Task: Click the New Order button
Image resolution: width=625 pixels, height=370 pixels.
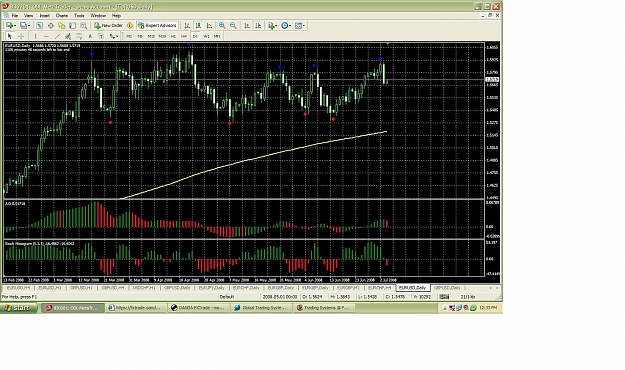Action: pos(108,26)
